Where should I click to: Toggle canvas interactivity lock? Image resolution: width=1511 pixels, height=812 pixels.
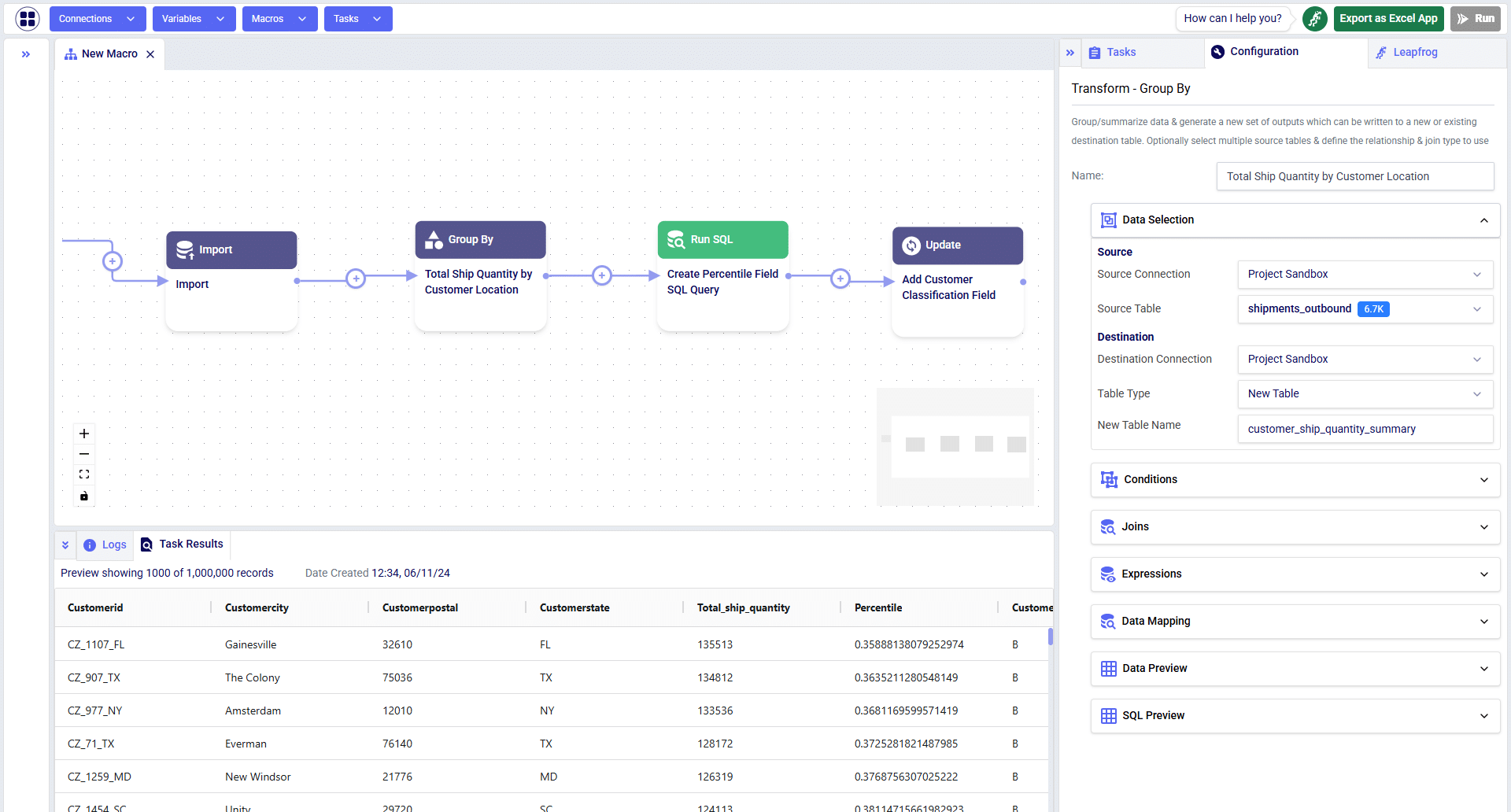pyautogui.click(x=84, y=496)
